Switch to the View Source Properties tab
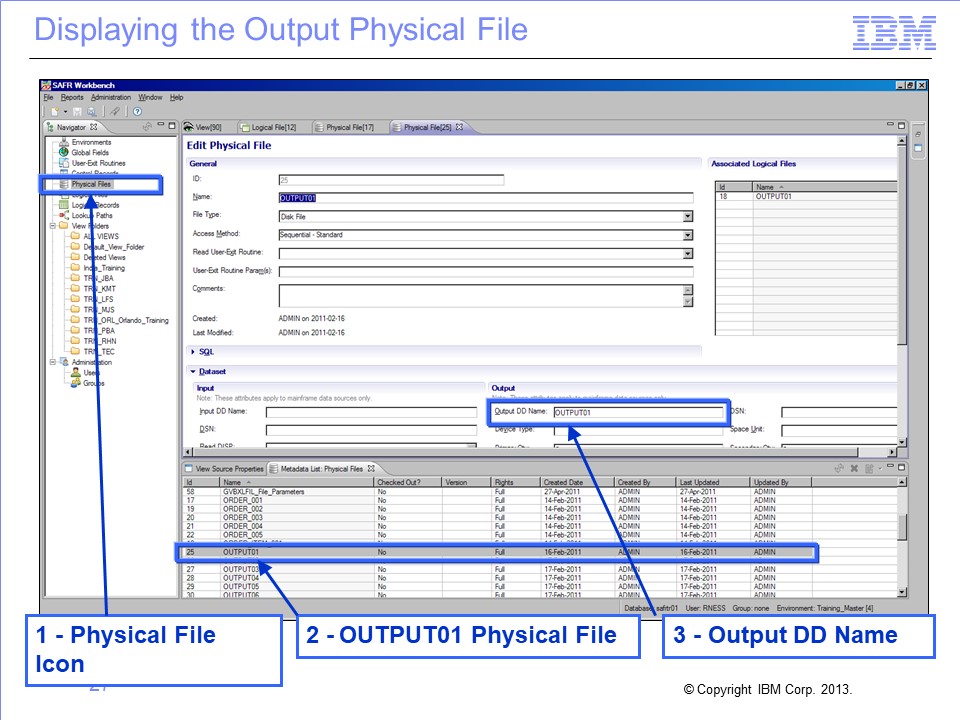The height and width of the screenshot is (720, 960). 224,469
